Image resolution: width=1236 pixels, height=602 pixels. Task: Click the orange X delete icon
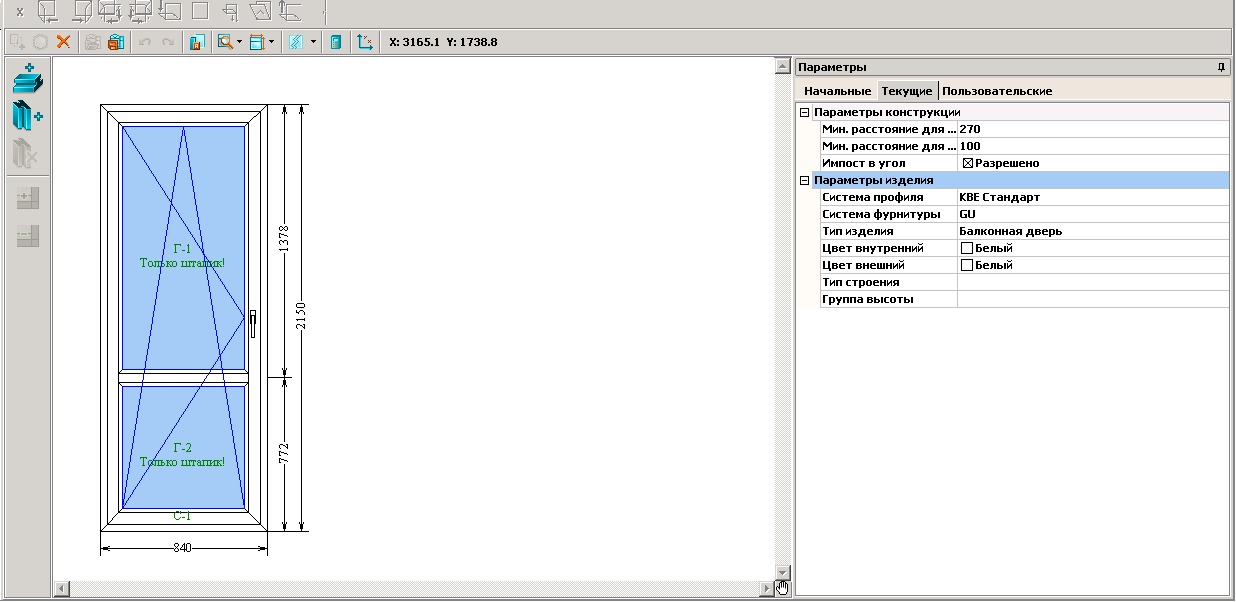(63, 42)
